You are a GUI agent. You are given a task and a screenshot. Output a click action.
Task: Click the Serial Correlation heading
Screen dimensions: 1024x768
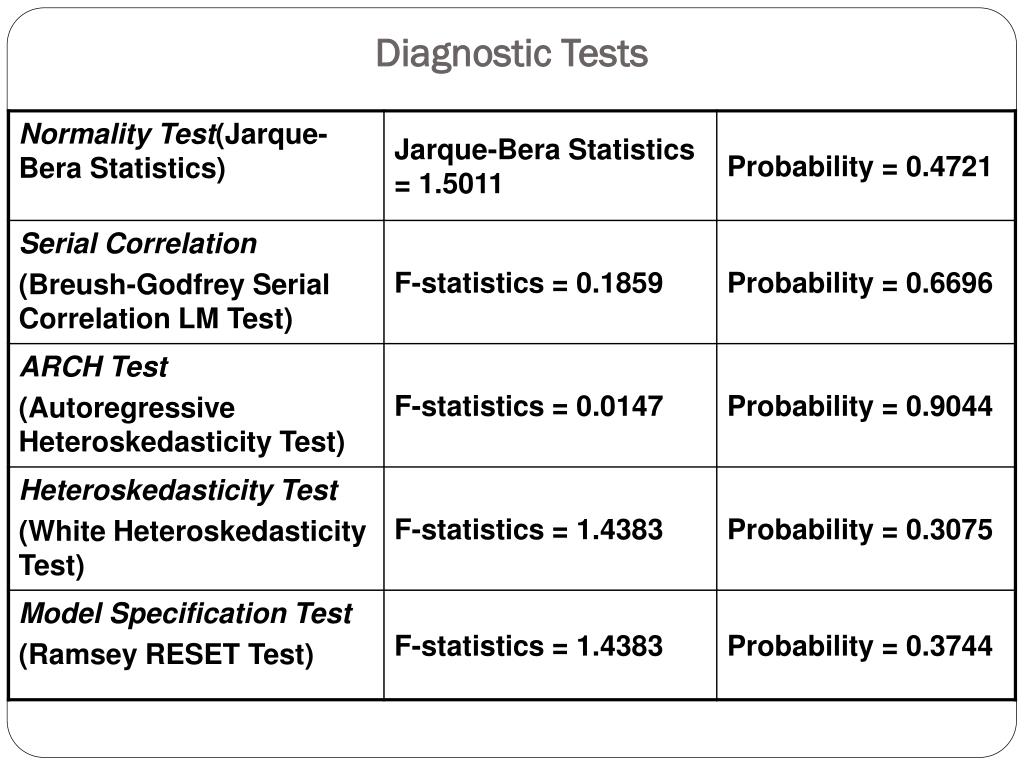[138, 244]
